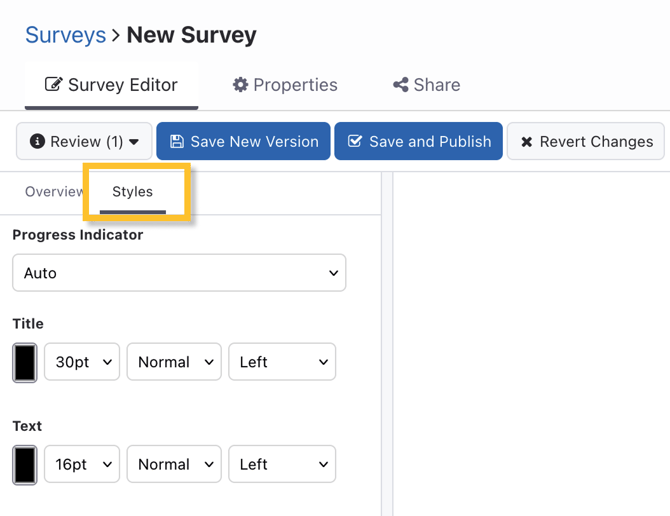Open the Title font size 30pt dropdown

point(81,362)
